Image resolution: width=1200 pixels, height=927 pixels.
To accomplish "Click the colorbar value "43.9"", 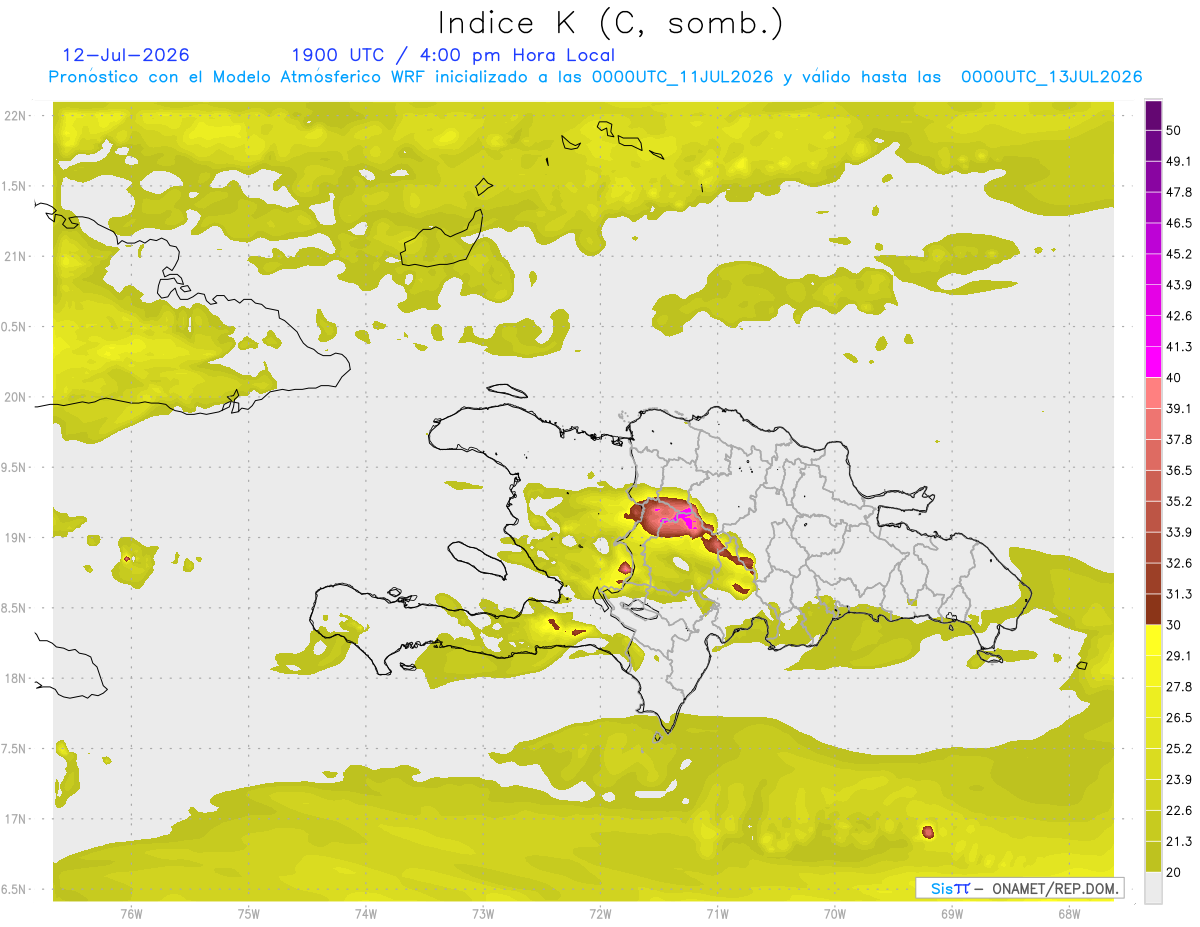I will point(1179,285).
